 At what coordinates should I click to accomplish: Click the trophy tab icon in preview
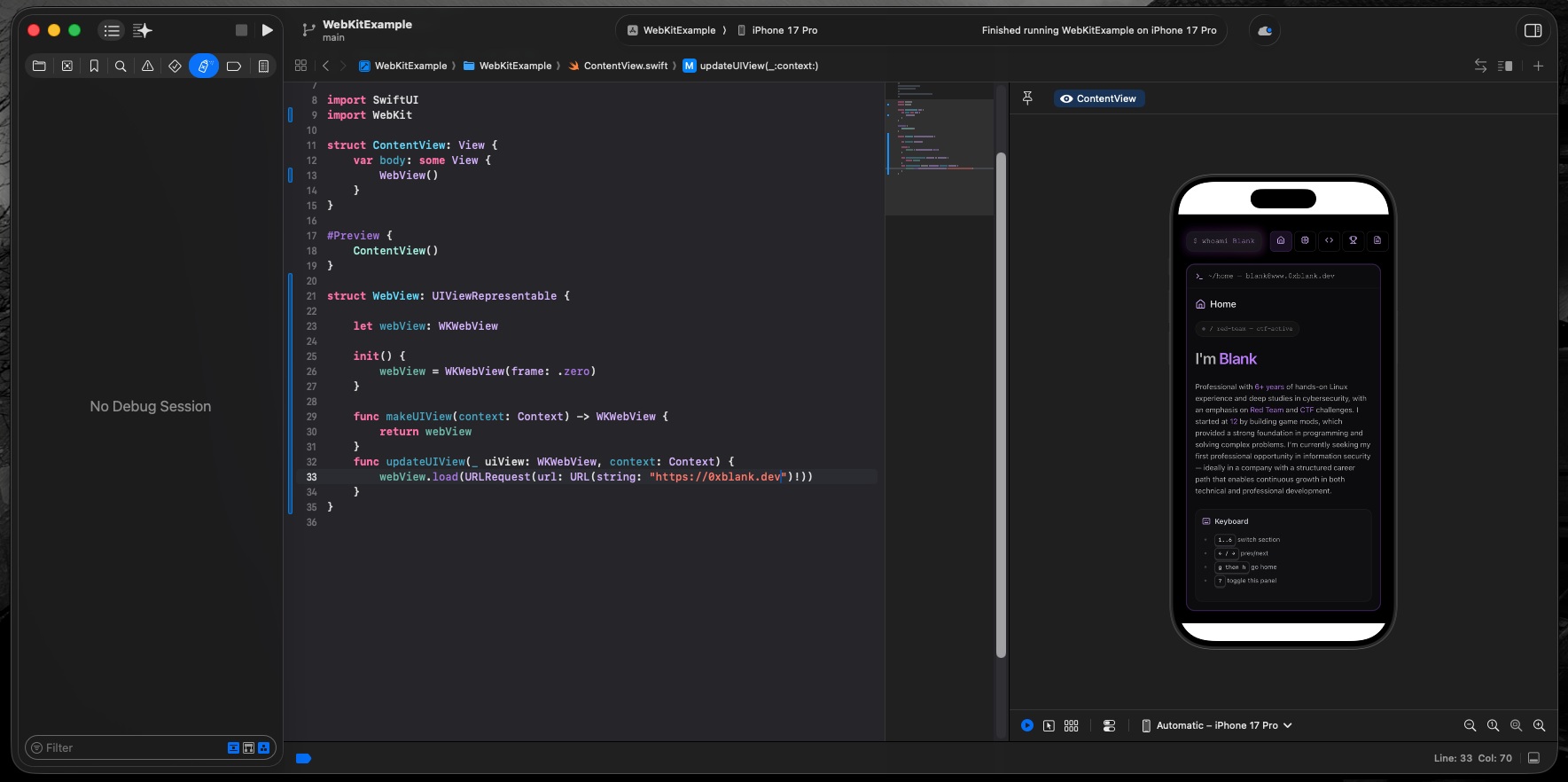(1353, 240)
